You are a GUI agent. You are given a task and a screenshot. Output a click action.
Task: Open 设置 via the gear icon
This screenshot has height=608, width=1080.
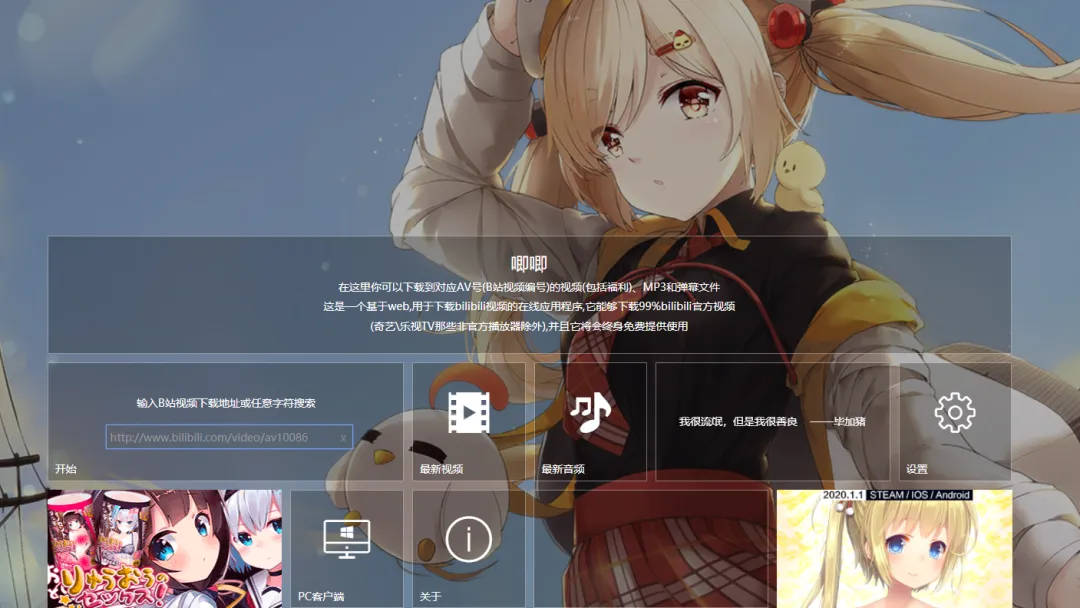click(955, 412)
